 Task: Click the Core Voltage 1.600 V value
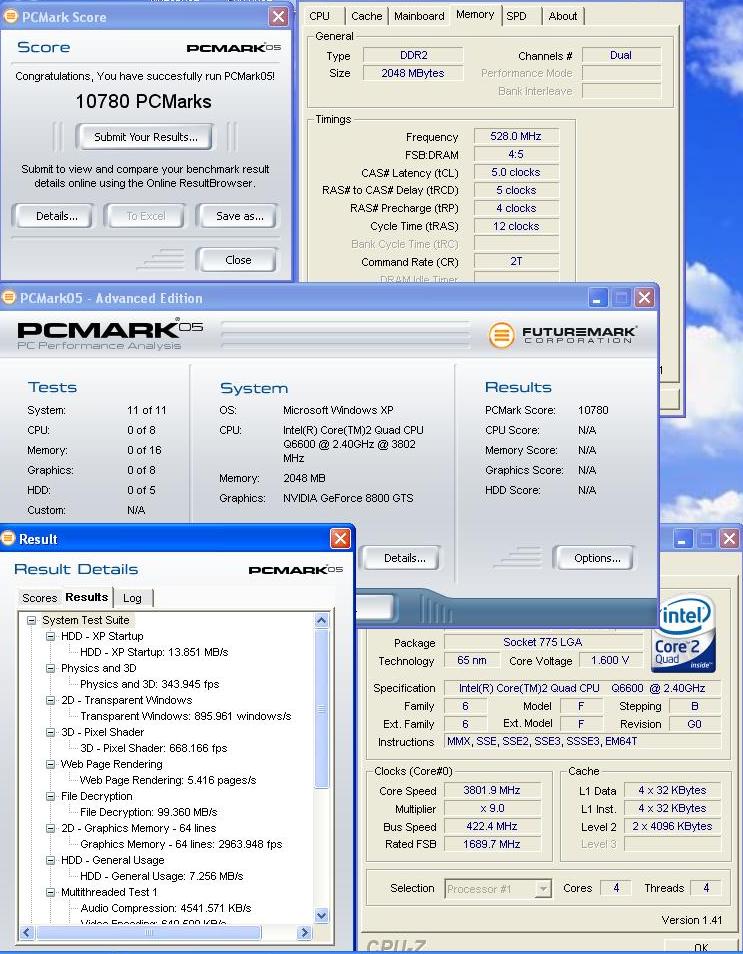coord(610,660)
